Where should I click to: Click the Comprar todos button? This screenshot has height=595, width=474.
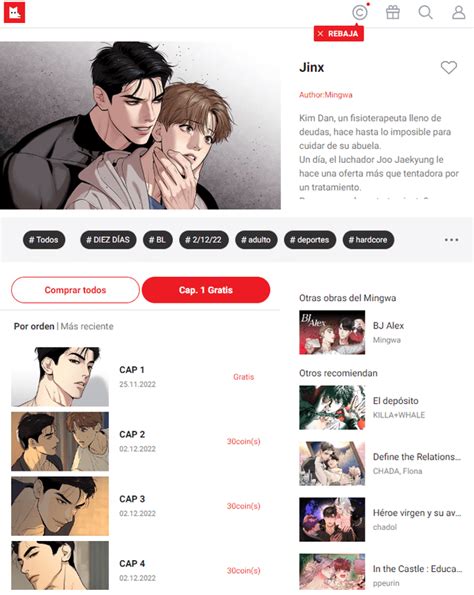[x=76, y=290]
